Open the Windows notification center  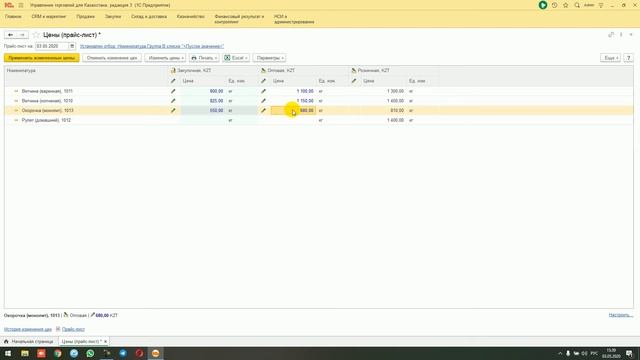pyautogui.click(x=629, y=353)
